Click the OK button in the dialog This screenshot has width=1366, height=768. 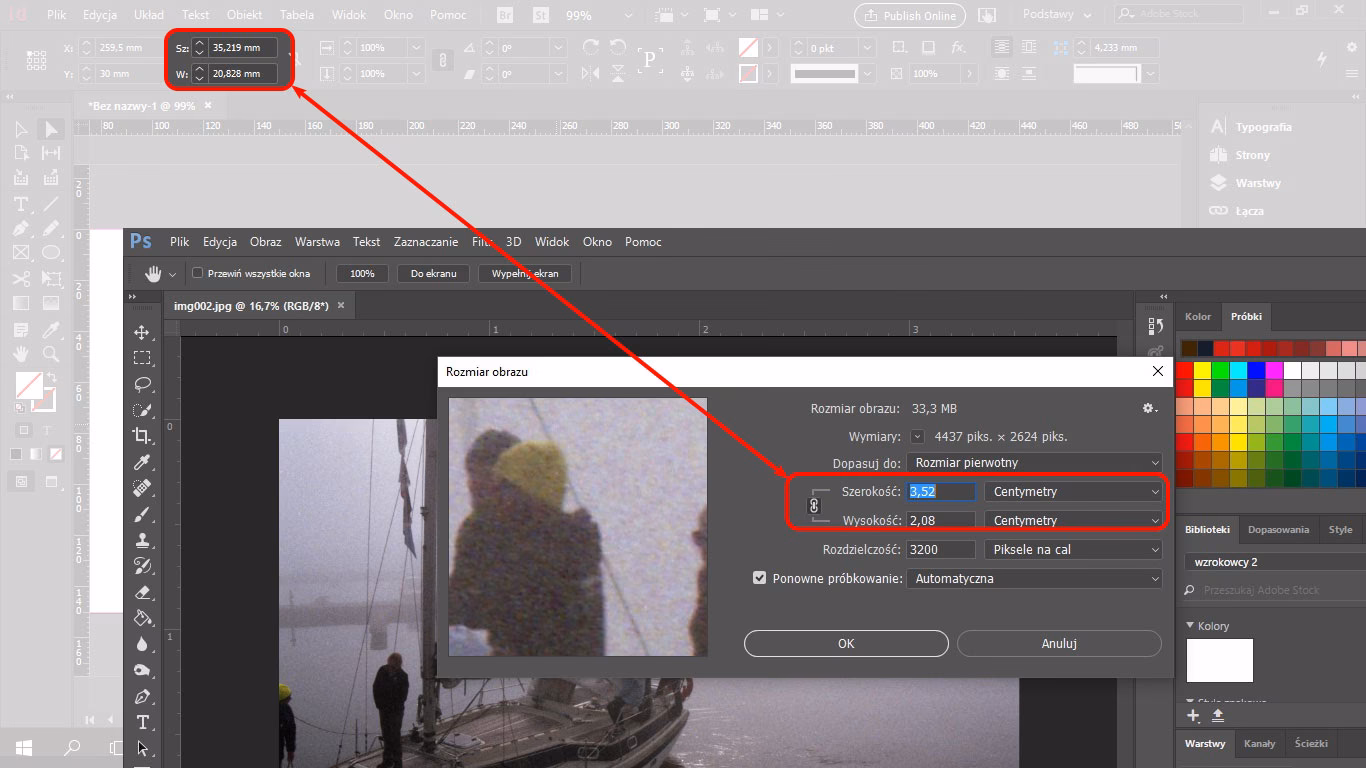tap(845, 643)
